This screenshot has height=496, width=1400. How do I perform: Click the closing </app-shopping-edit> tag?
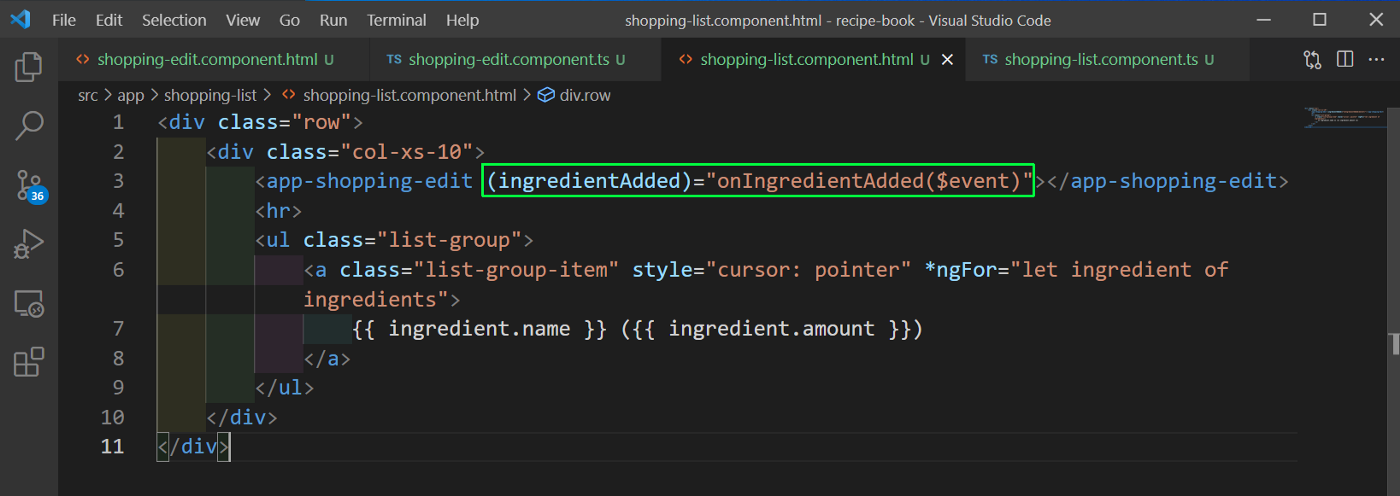click(1167, 181)
